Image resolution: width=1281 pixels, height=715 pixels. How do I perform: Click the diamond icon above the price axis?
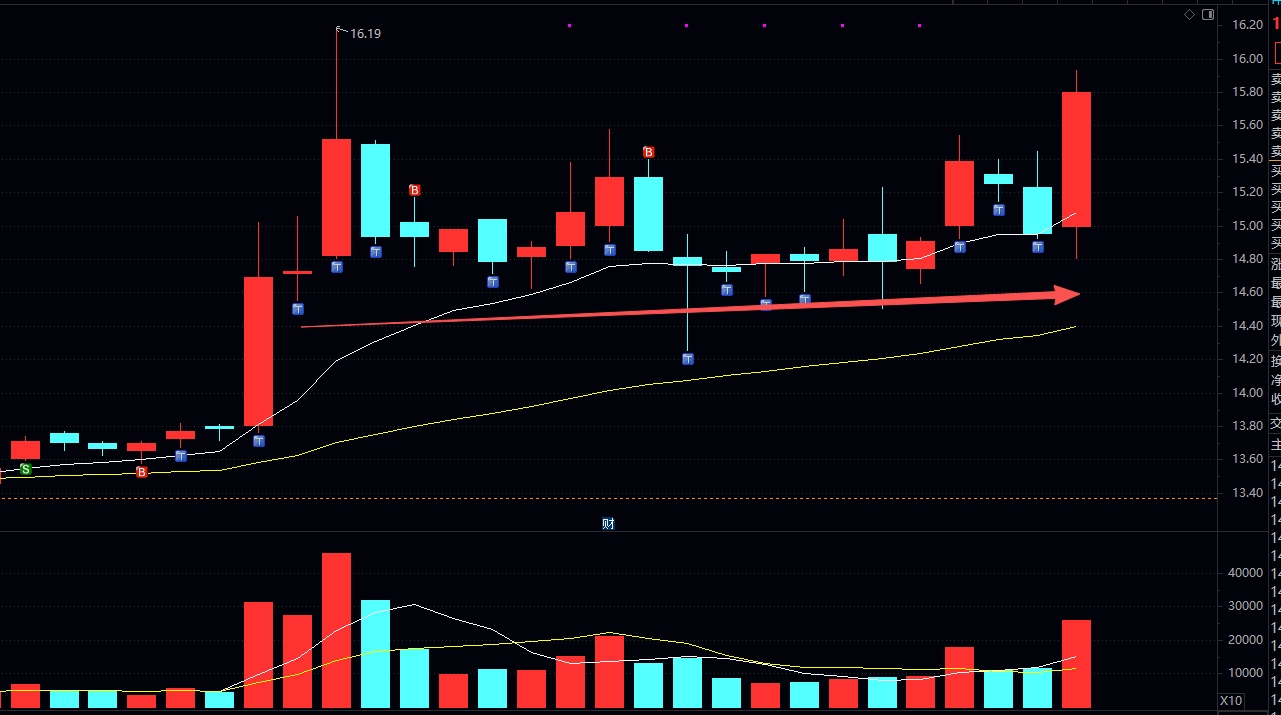point(1189,14)
